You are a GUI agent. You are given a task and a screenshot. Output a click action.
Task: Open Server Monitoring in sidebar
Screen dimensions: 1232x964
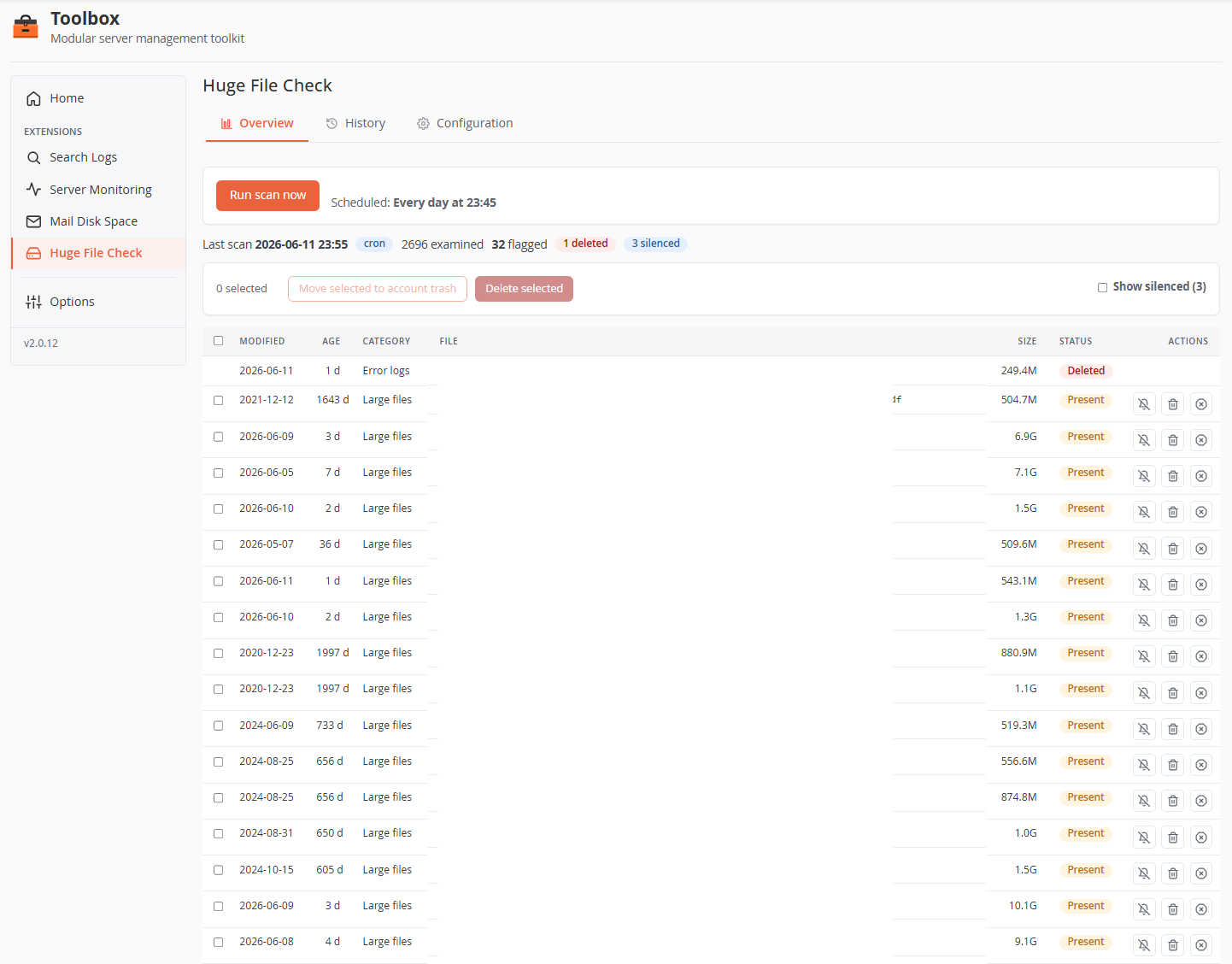(x=98, y=190)
